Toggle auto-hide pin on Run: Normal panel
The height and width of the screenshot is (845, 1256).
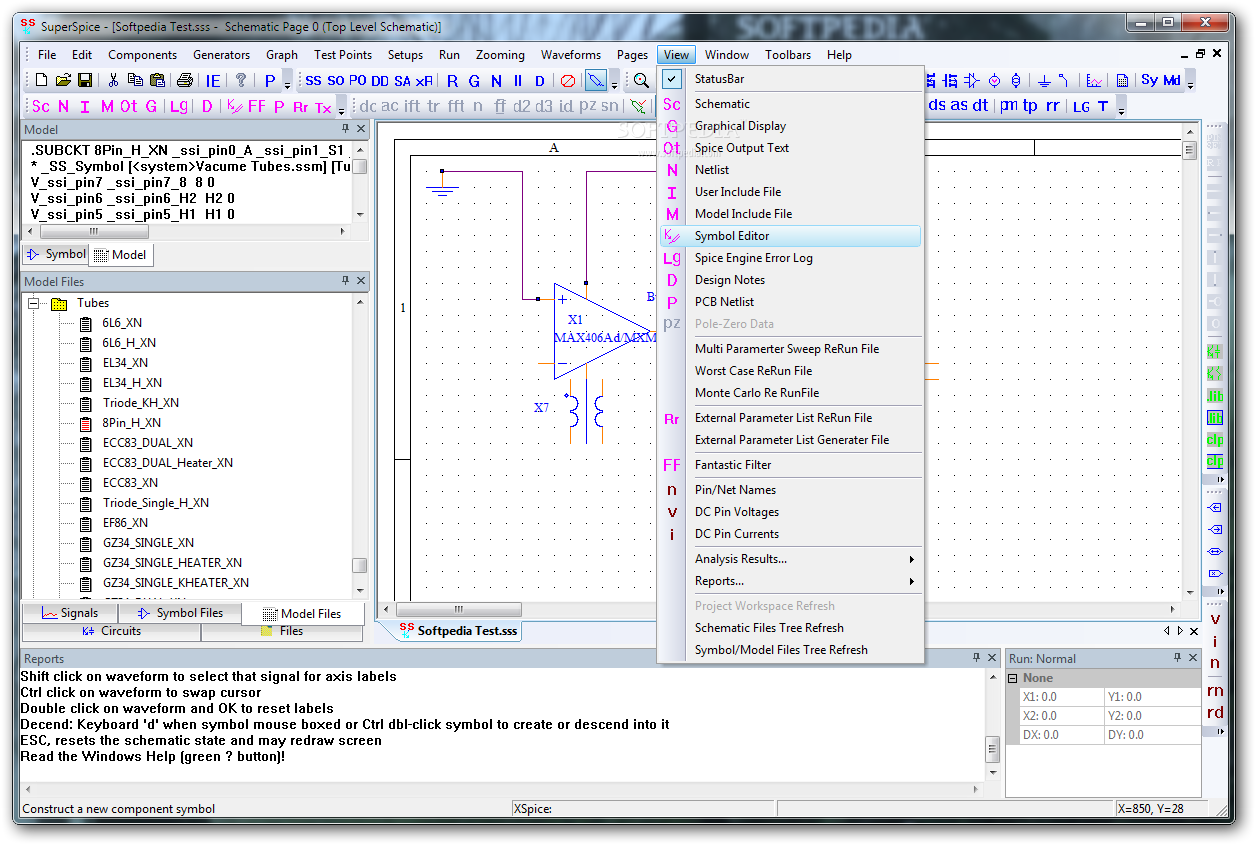coord(1177,658)
